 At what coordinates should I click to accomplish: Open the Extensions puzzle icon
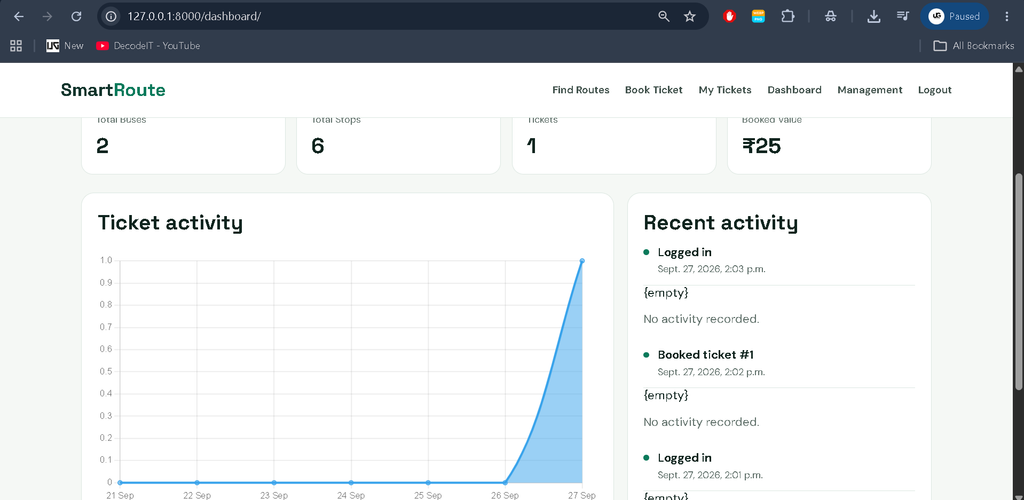coord(788,16)
